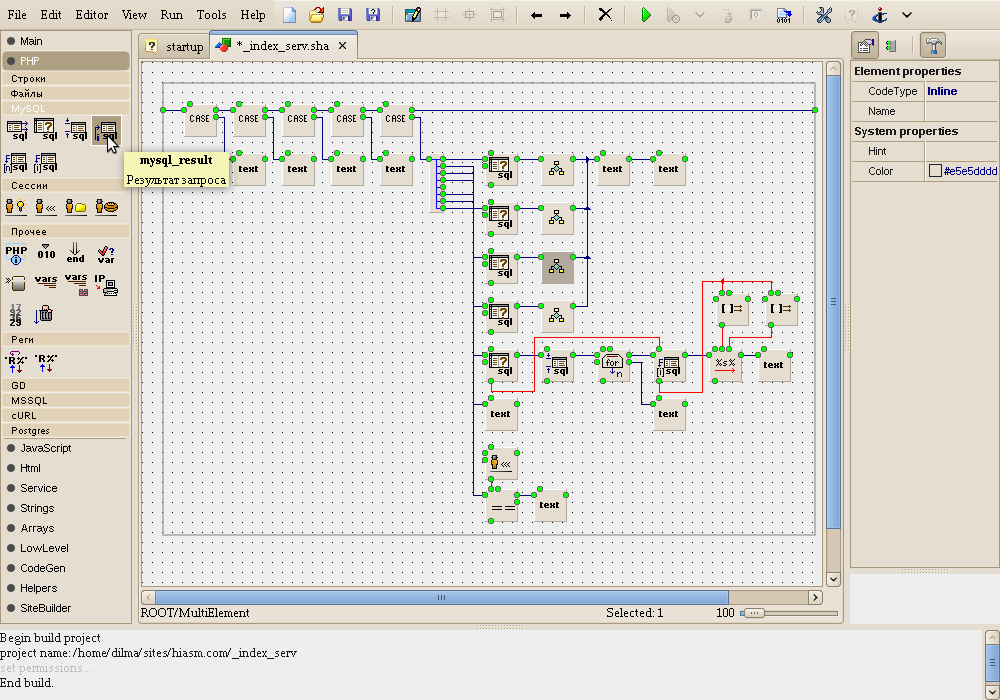Select the IP computer palette element
The width and height of the screenshot is (1000, 700).
(x=106, y=285)
